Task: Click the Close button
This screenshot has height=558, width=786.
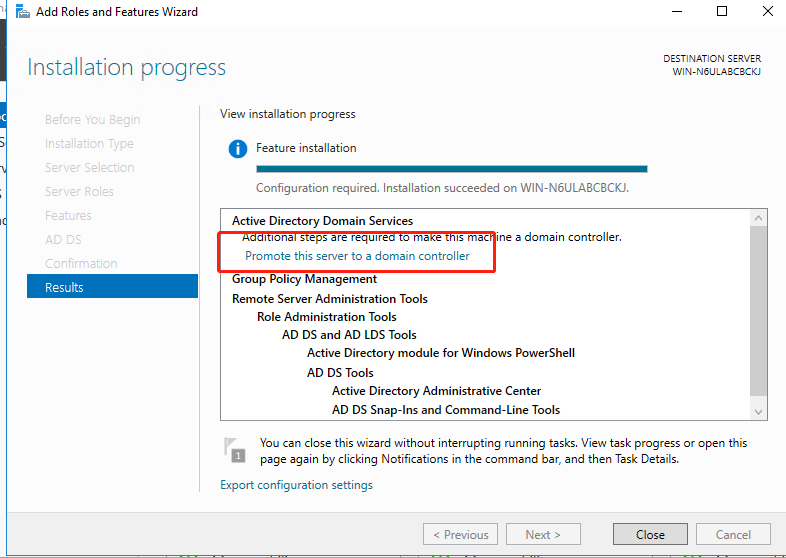Action: (x=650, y=534)
